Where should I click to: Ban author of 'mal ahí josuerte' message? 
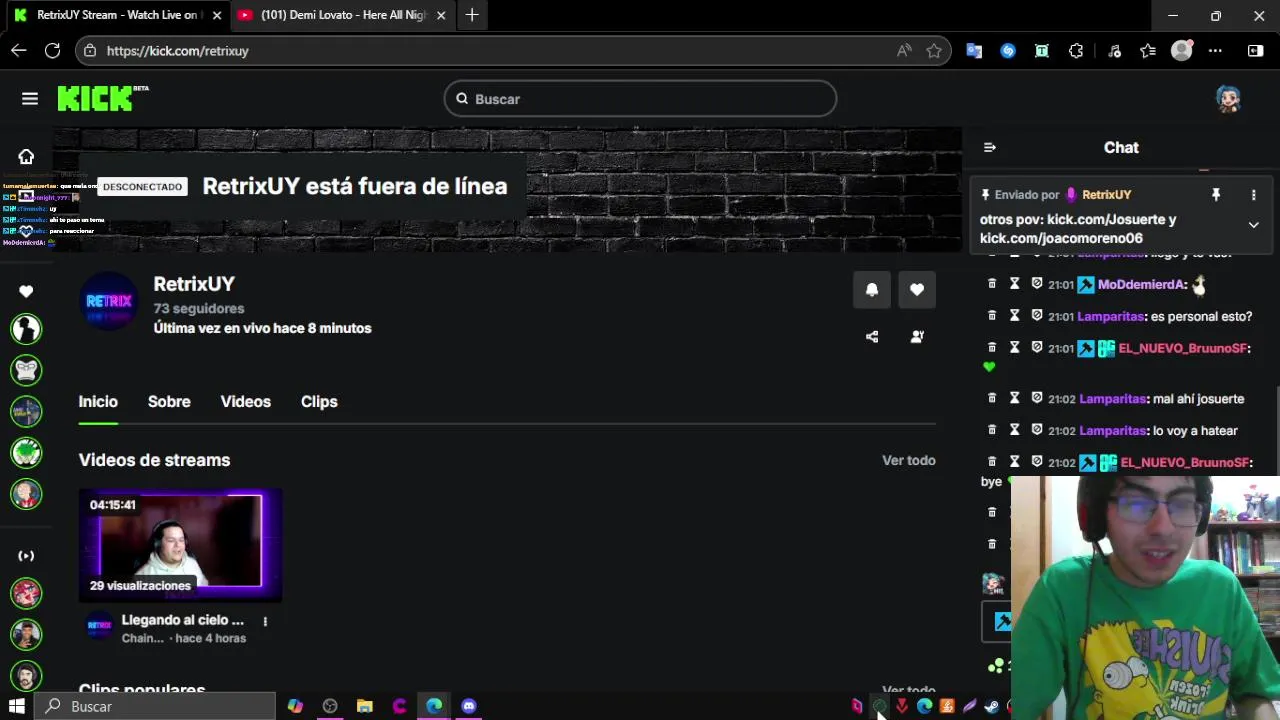1037,398
